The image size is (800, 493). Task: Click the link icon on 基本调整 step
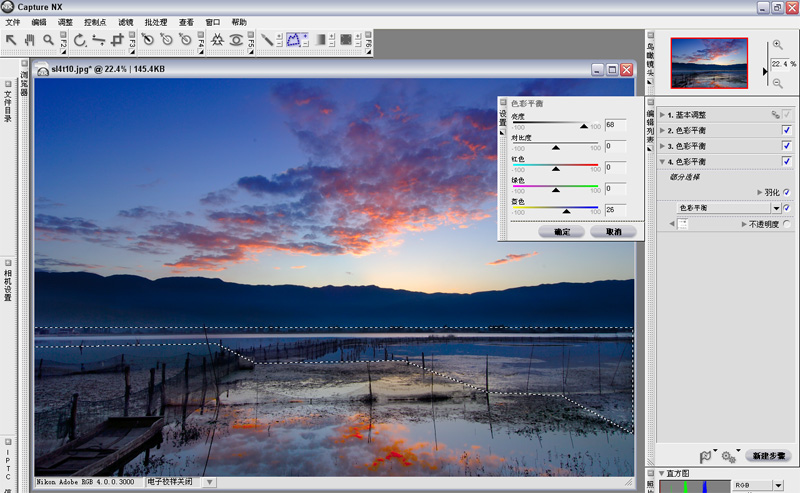click(776, 115)
